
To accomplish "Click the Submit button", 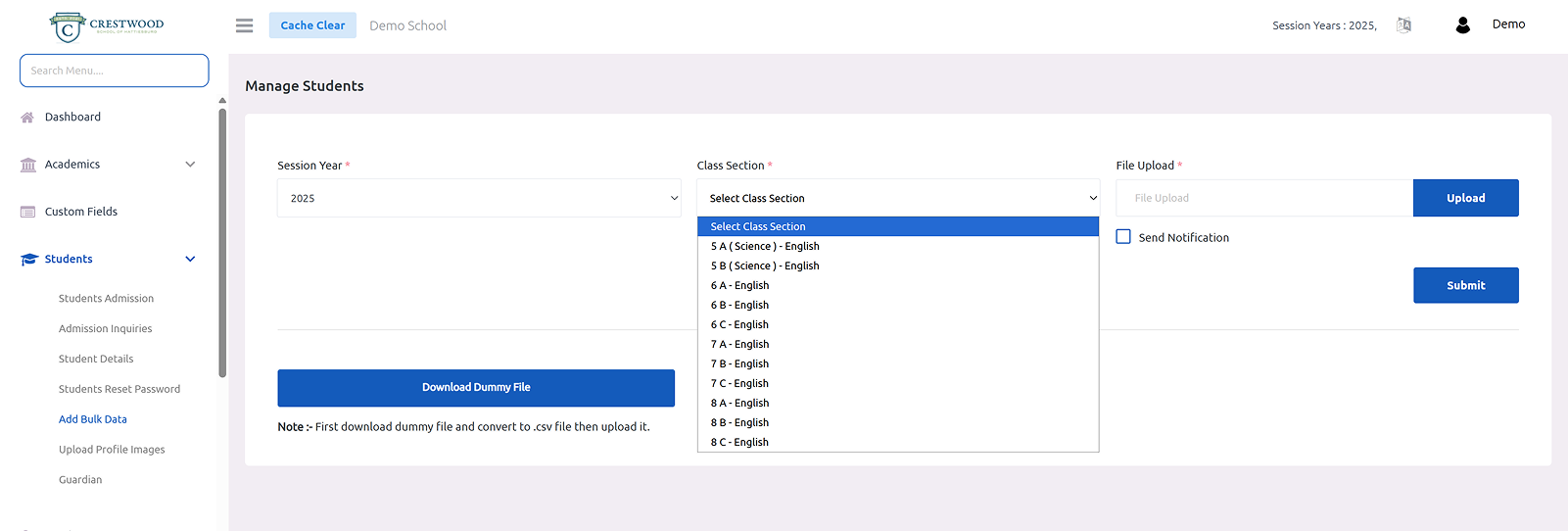I will point(1465,285).
